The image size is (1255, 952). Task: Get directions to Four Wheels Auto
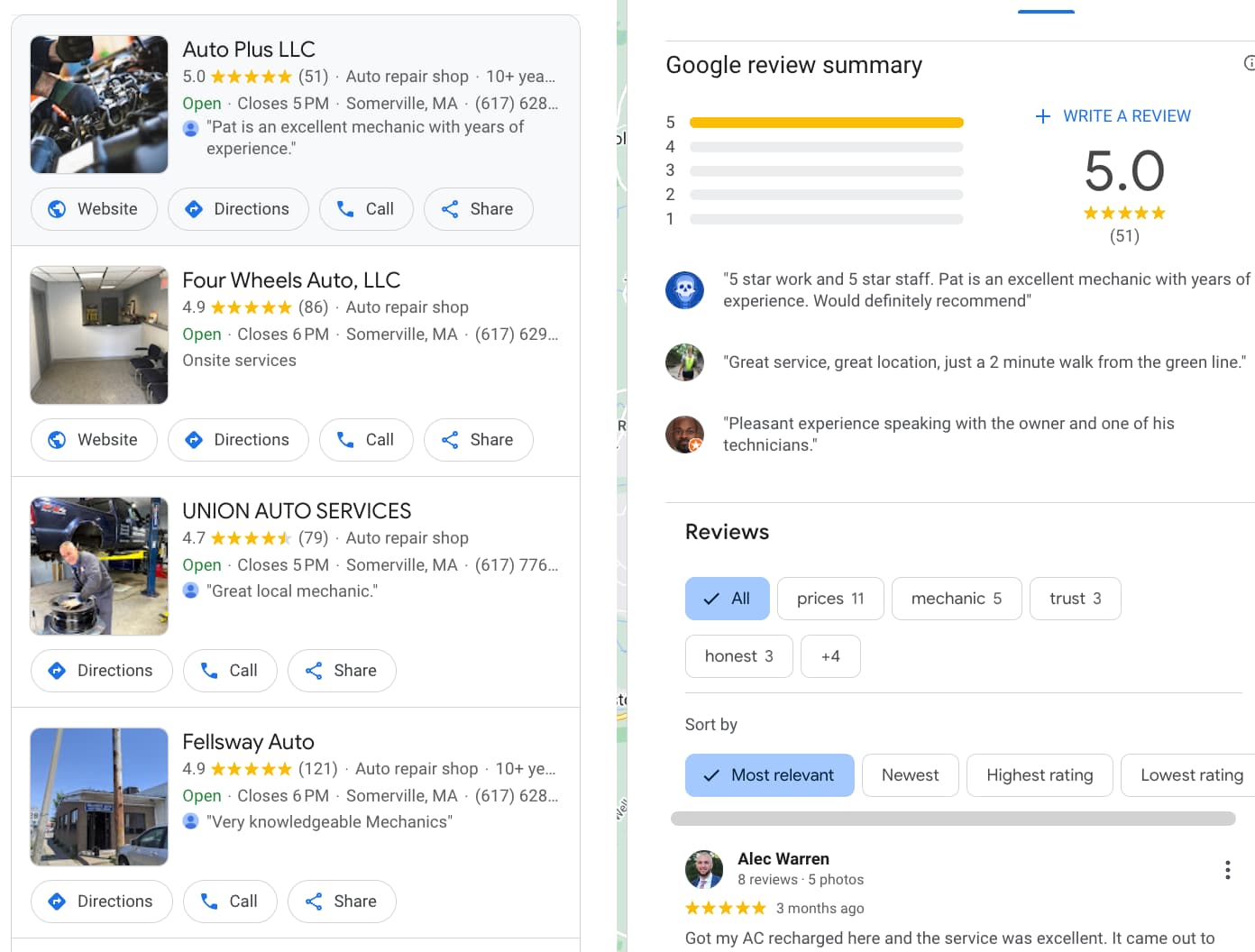(238, 440)
